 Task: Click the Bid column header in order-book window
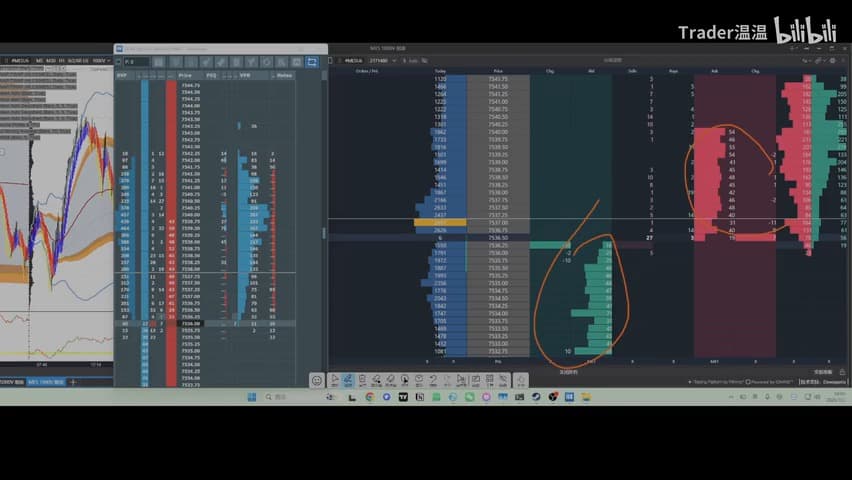click(591, 71)
